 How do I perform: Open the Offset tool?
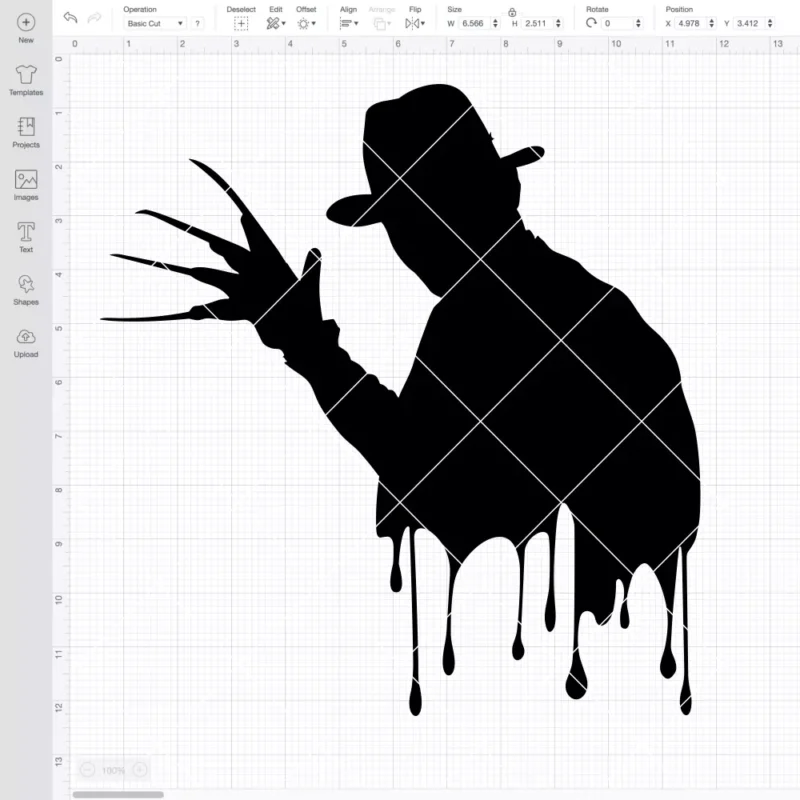coord(306,23)
